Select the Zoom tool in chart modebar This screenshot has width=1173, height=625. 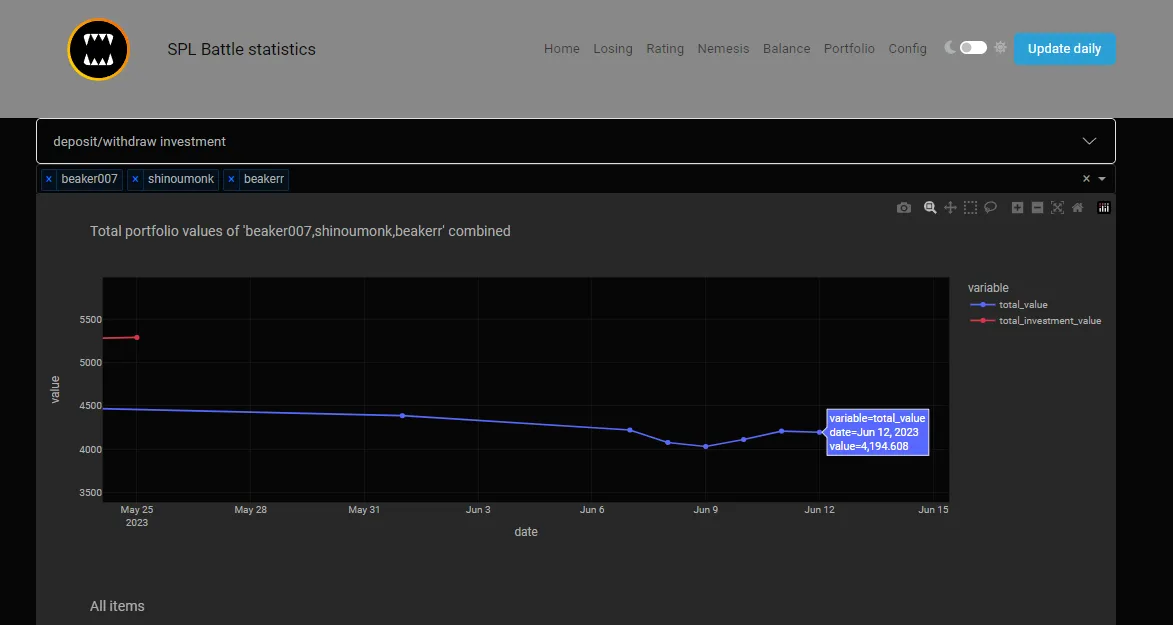click(930, 208)
